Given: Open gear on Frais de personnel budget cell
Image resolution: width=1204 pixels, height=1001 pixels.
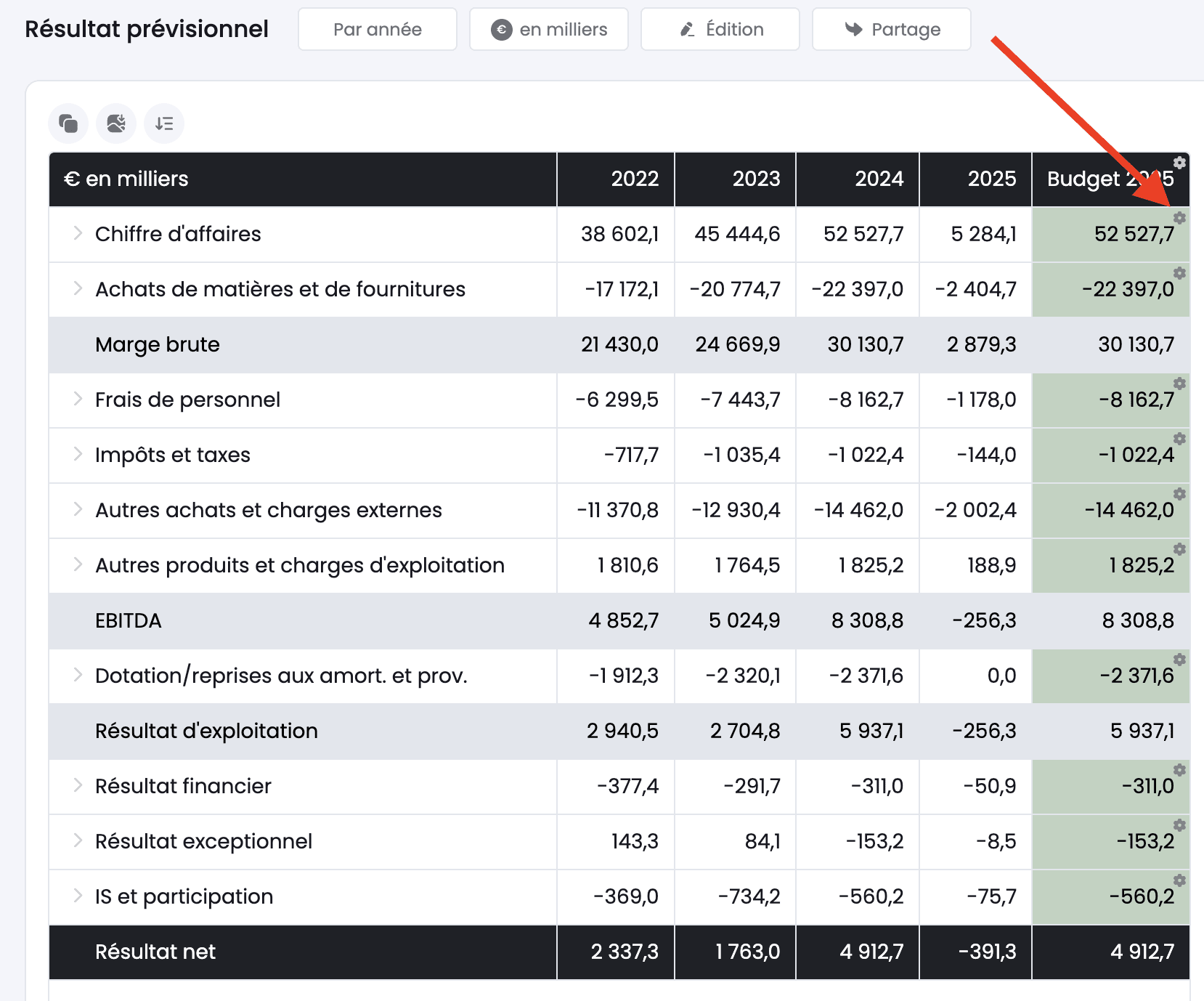Looking at the screenshot, I should tap(1179, 384).
